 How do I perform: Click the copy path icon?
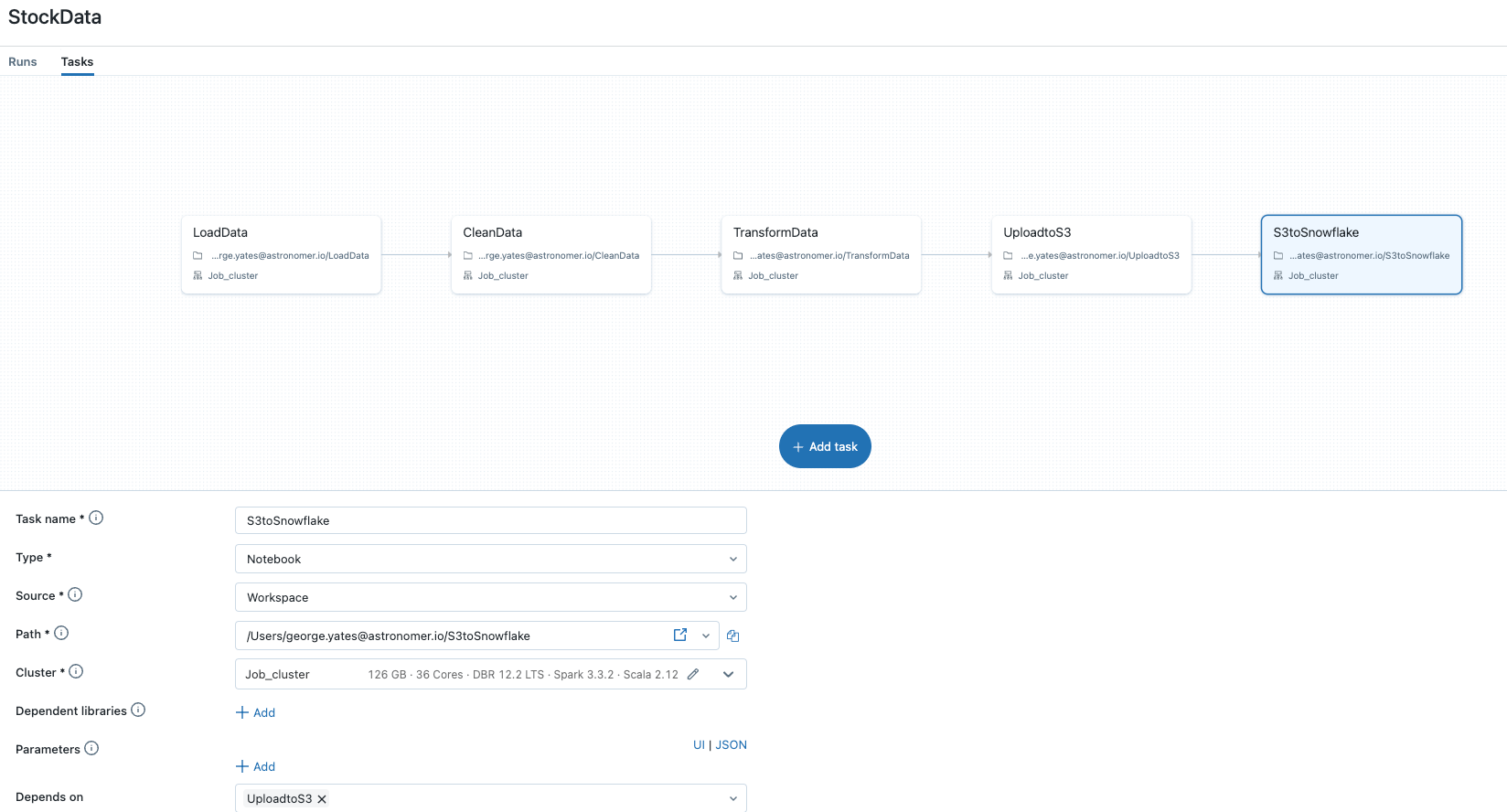732,636
